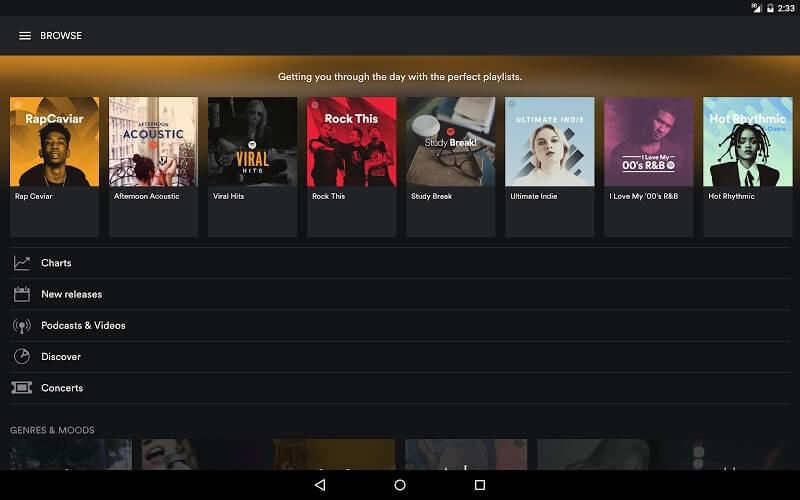
Task: Open the Ultimate Indie playlist
Action: tap(549, 167)
